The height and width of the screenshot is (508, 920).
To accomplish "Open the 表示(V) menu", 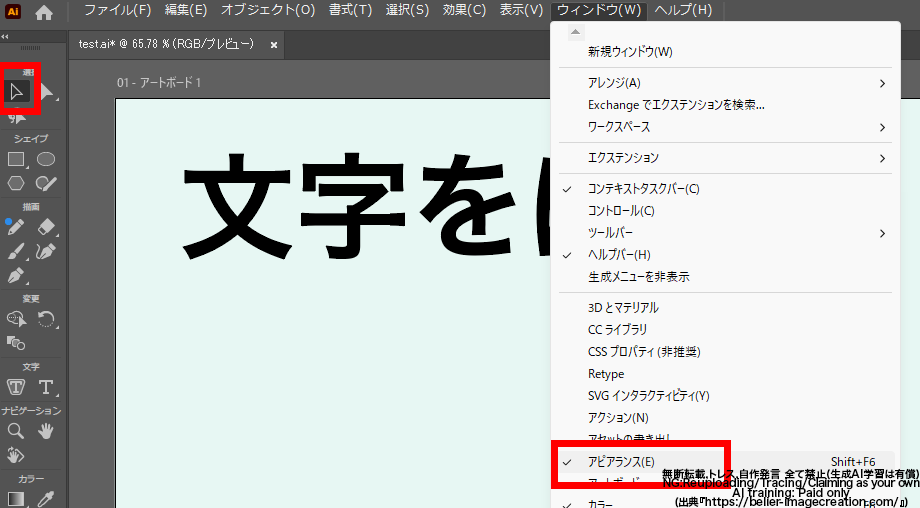I will coord(521,10).
